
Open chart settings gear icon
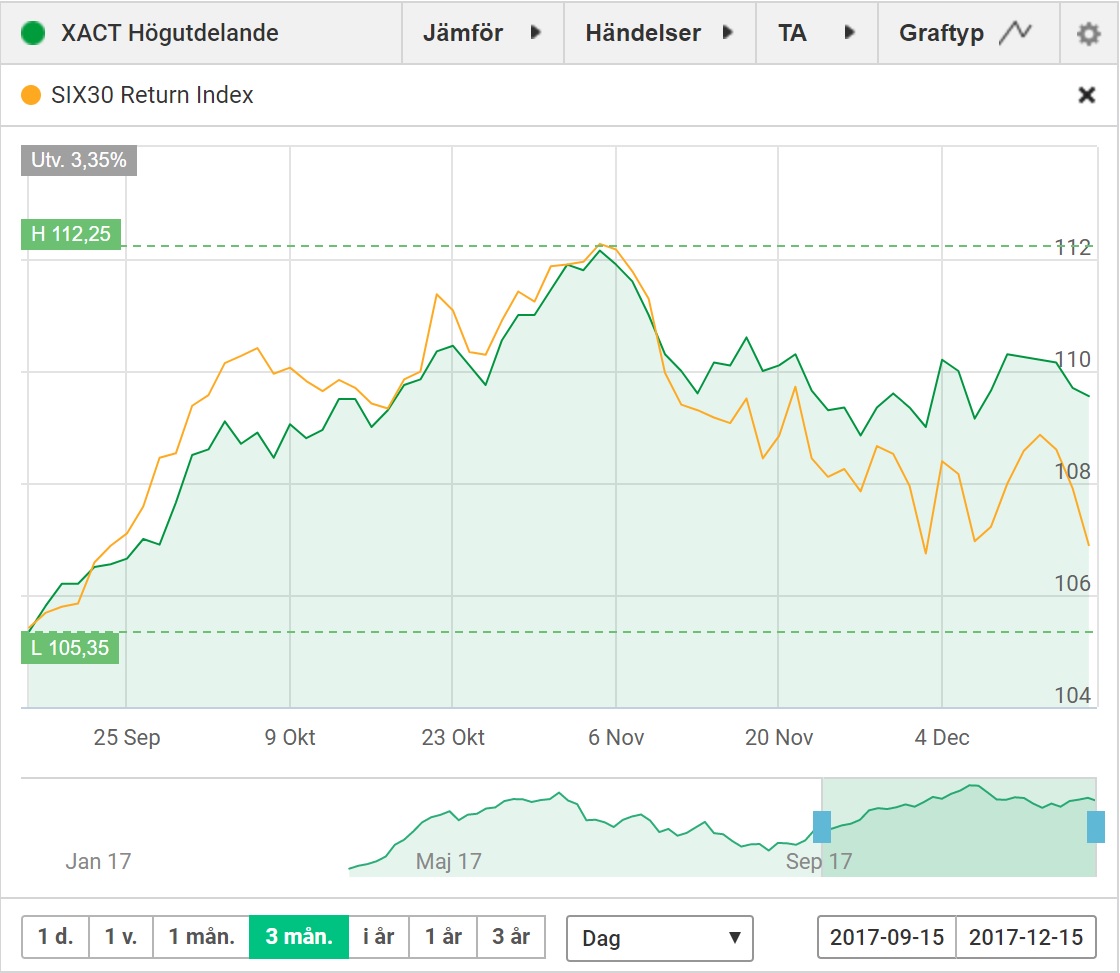pyautogui.click(x=1088, y=33)
